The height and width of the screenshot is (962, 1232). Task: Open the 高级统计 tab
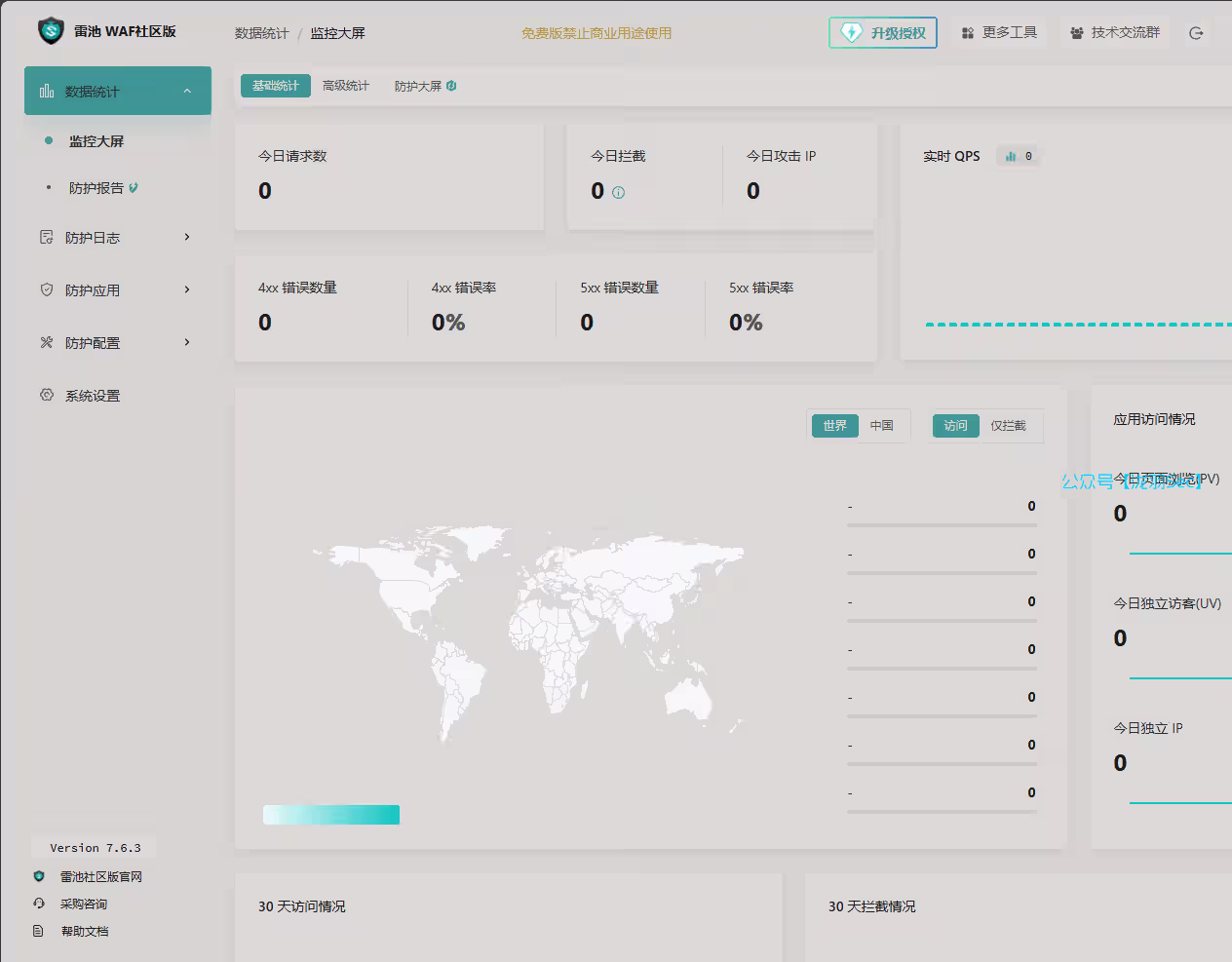point(346,86)
